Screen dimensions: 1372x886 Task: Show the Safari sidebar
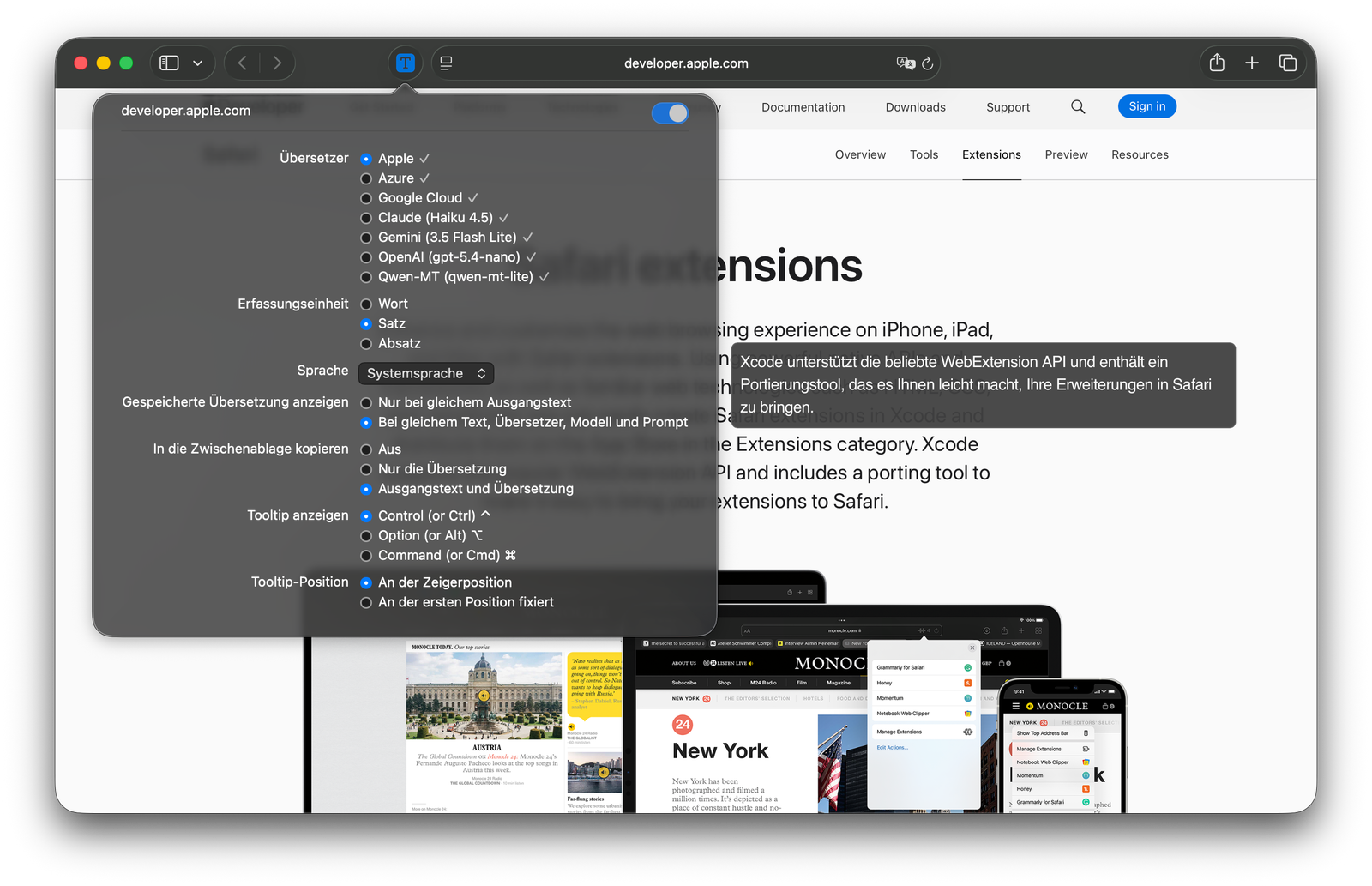point(169,63)
